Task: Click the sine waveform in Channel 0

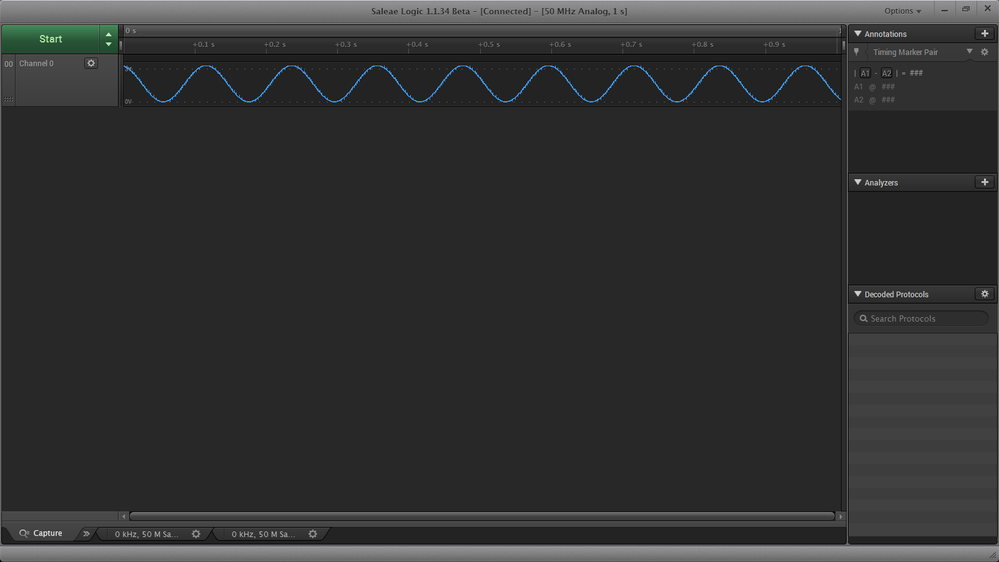Action: pos(482,83)
